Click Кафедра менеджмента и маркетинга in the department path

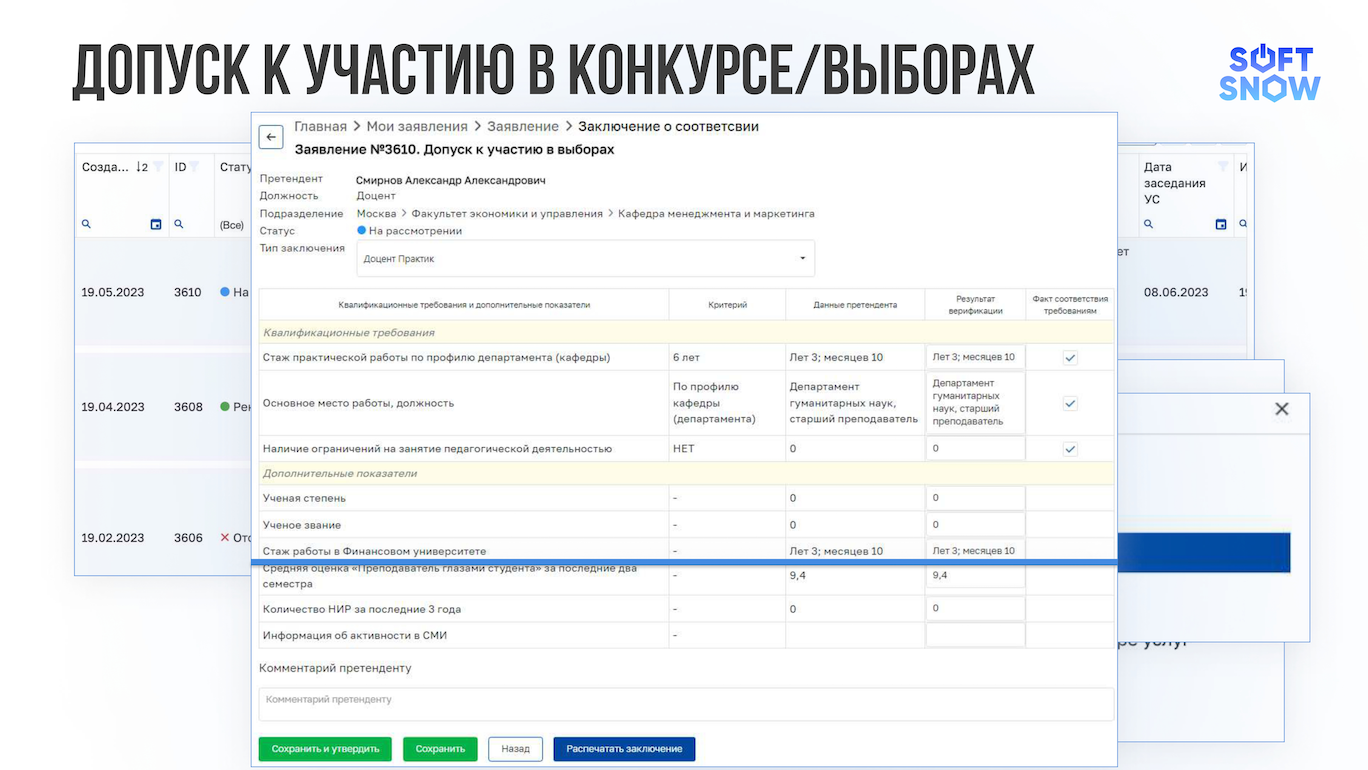716,214
